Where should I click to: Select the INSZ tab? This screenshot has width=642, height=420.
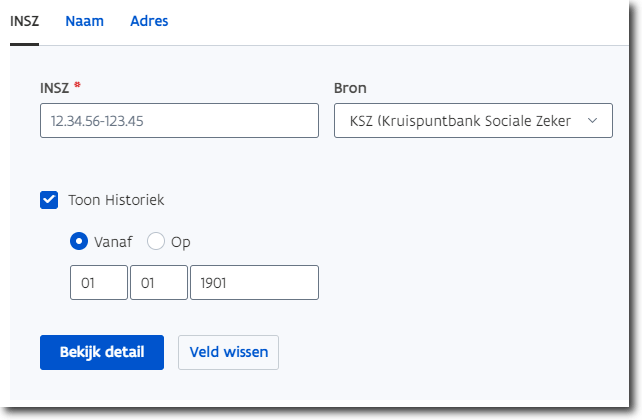tap(24, 21)
